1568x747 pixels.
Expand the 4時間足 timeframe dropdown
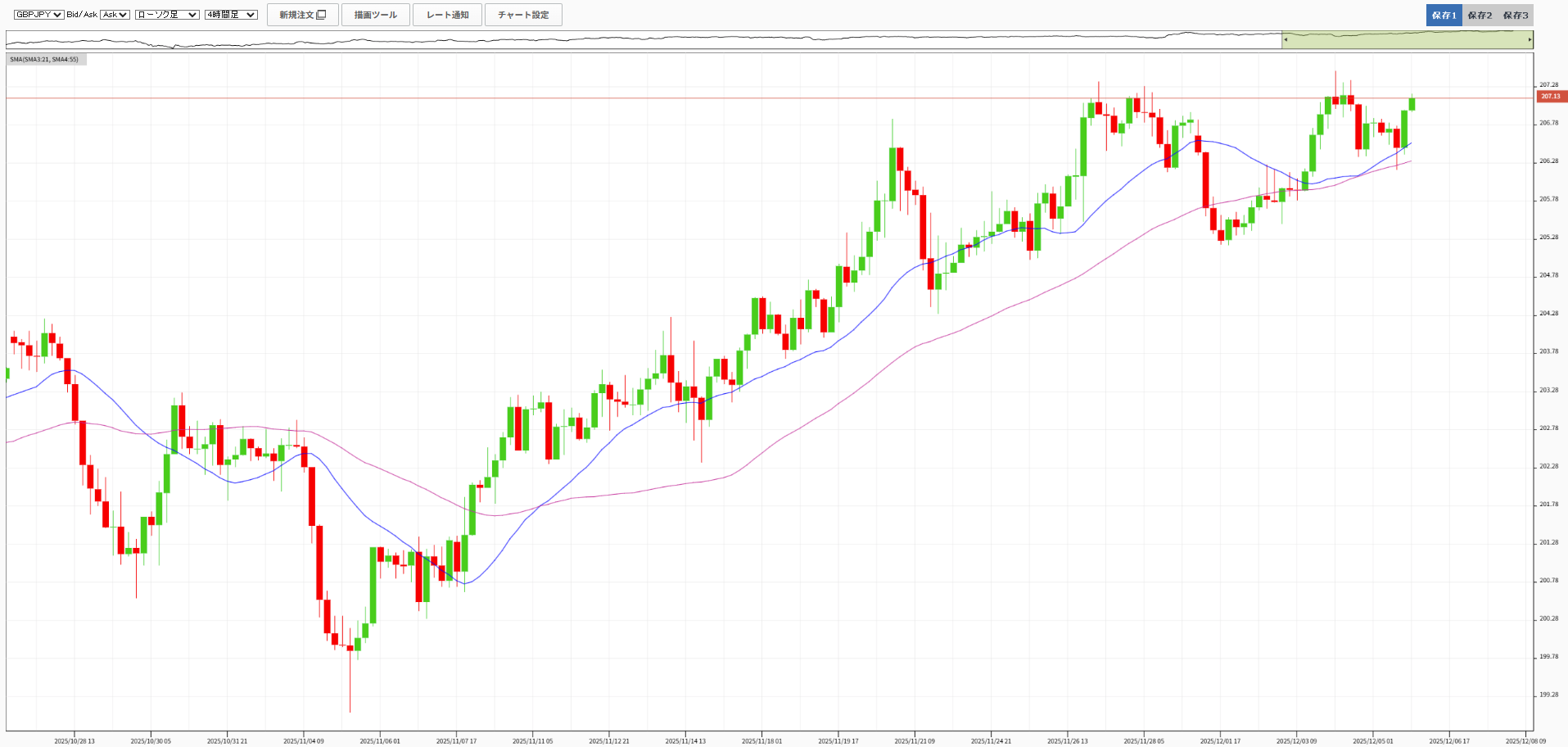pos(231,15)
